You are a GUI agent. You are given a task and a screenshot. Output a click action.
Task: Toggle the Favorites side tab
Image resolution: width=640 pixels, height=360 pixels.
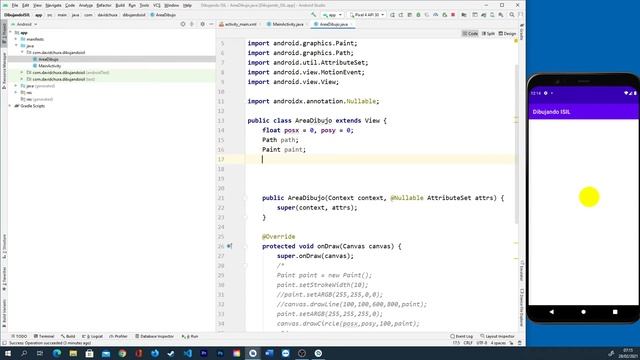pyautogui.click(x=4, y=278)
